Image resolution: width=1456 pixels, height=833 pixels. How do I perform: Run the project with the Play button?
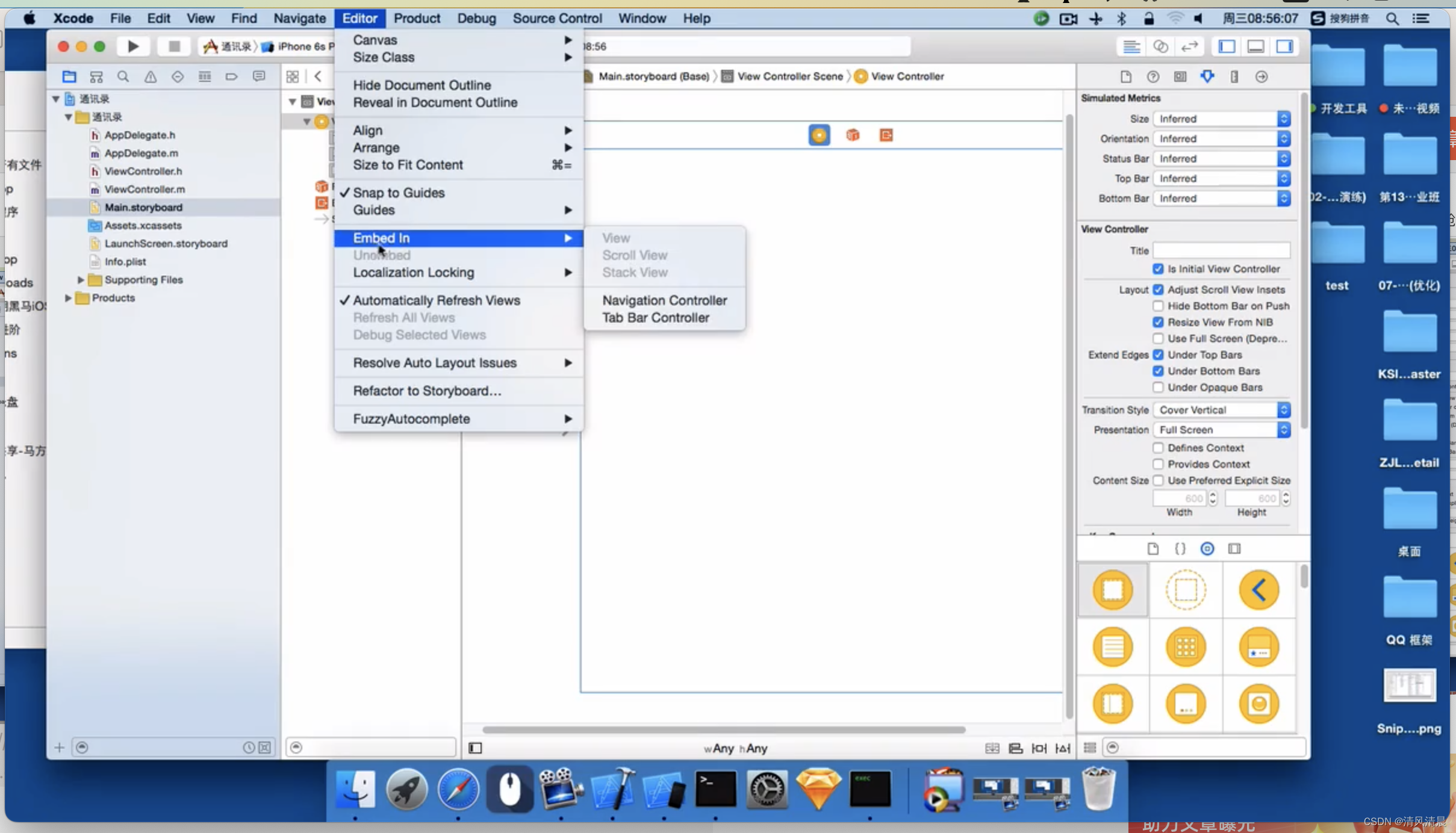point(133,46)
